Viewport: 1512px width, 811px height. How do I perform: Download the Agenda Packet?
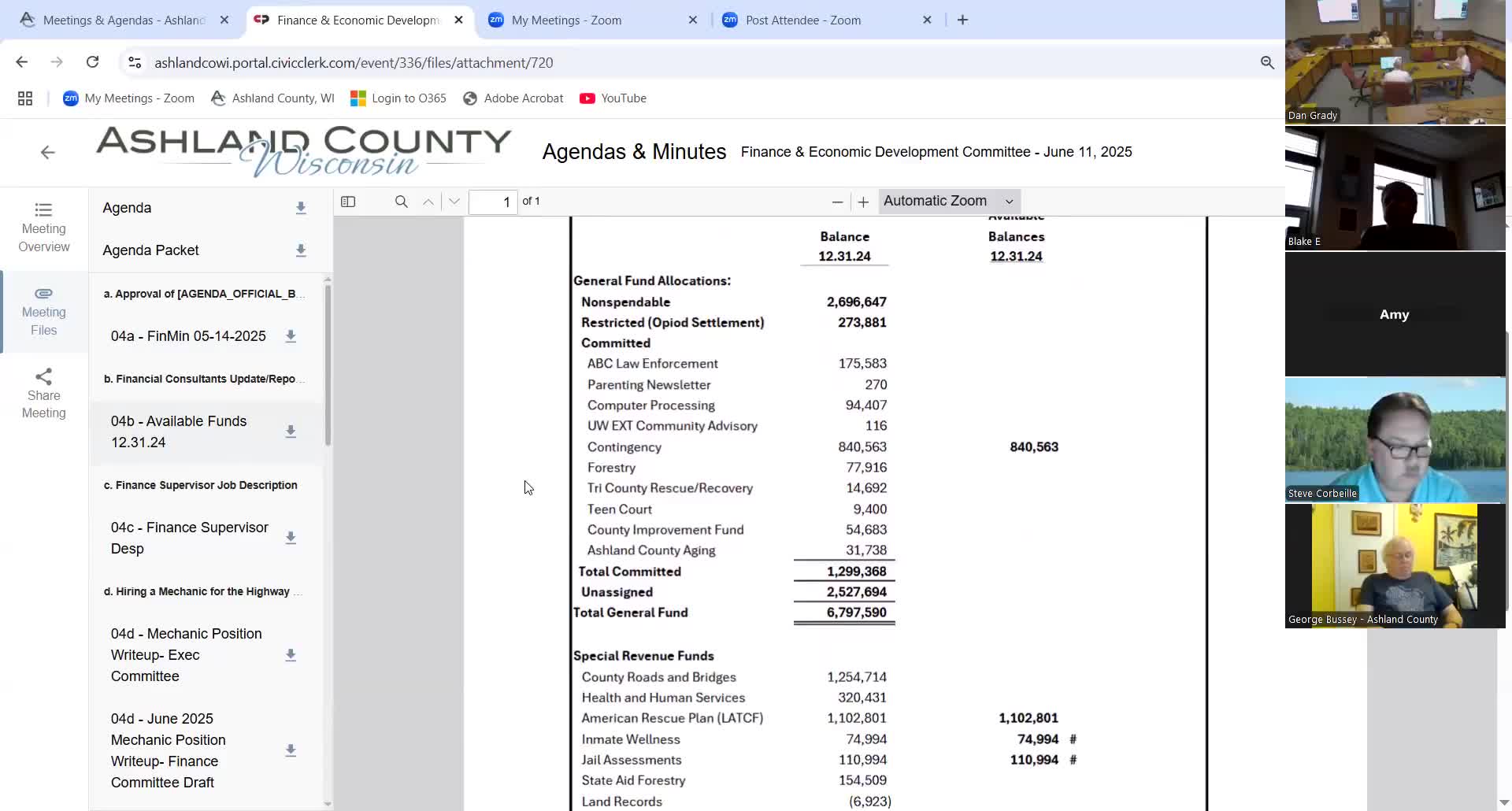click(301, 250)
